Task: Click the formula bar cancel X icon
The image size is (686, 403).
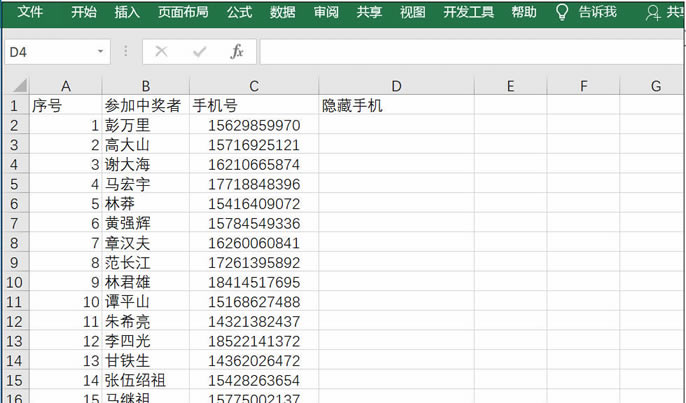Action: [161, 52]
